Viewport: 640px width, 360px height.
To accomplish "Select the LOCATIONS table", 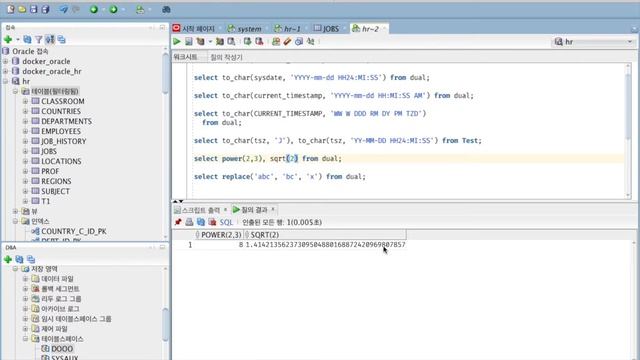I will (x=61, y=161).
